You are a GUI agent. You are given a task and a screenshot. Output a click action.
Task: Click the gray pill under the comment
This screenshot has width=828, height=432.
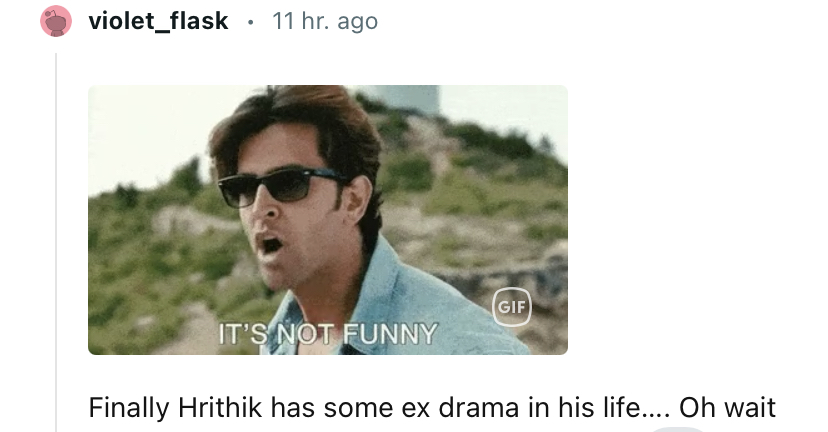679,429
